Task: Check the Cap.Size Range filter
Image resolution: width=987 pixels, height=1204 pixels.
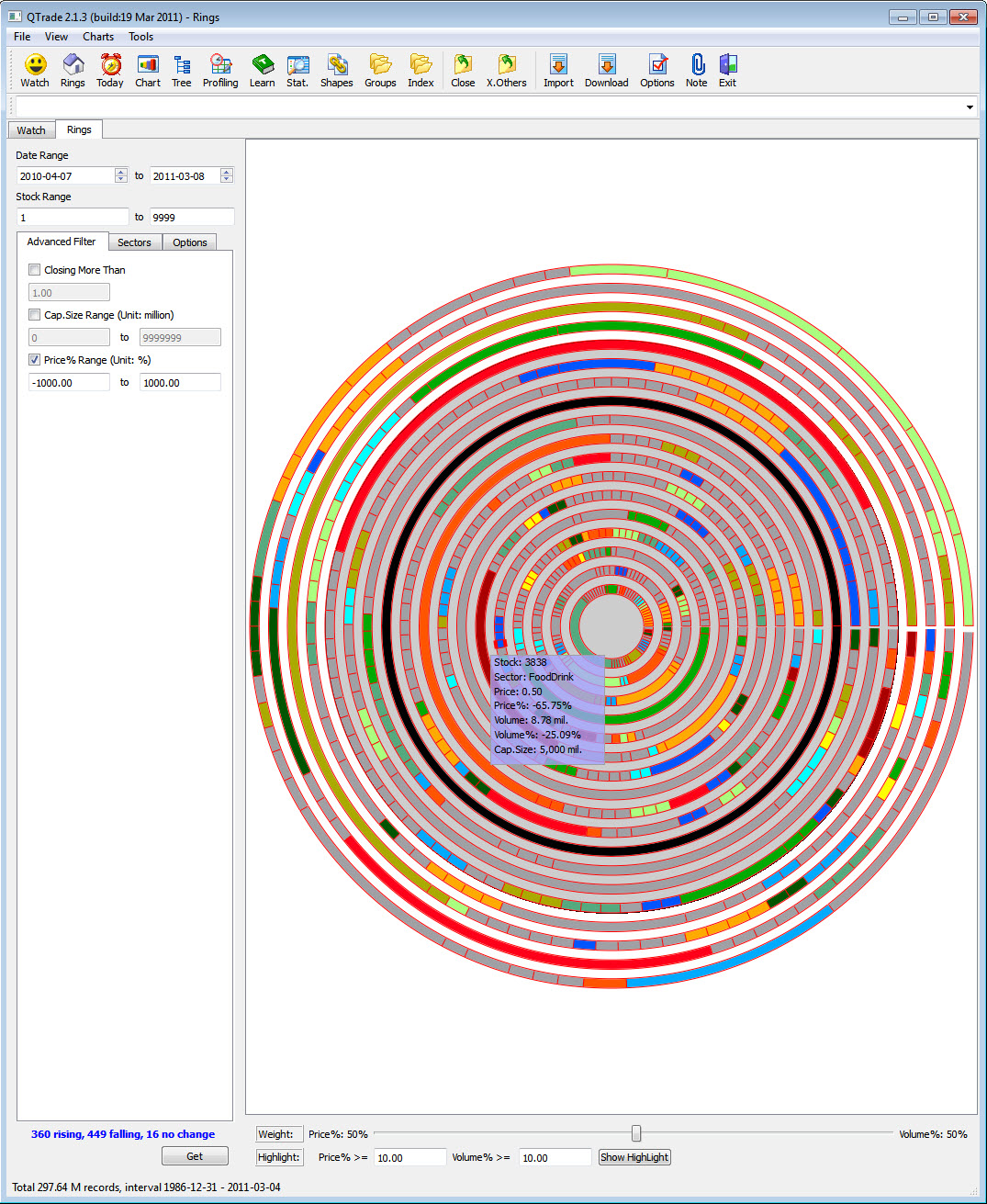Action: click(x=34, y=314)
